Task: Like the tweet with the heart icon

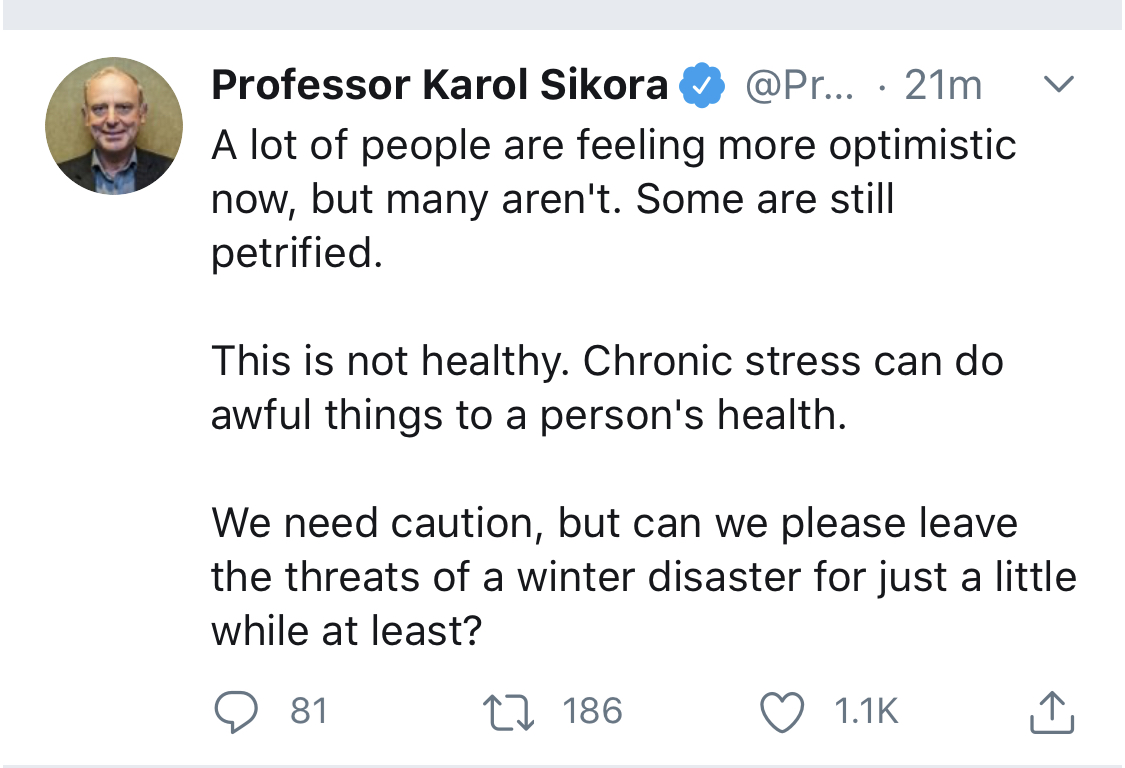Action: (x=782, y=711)
